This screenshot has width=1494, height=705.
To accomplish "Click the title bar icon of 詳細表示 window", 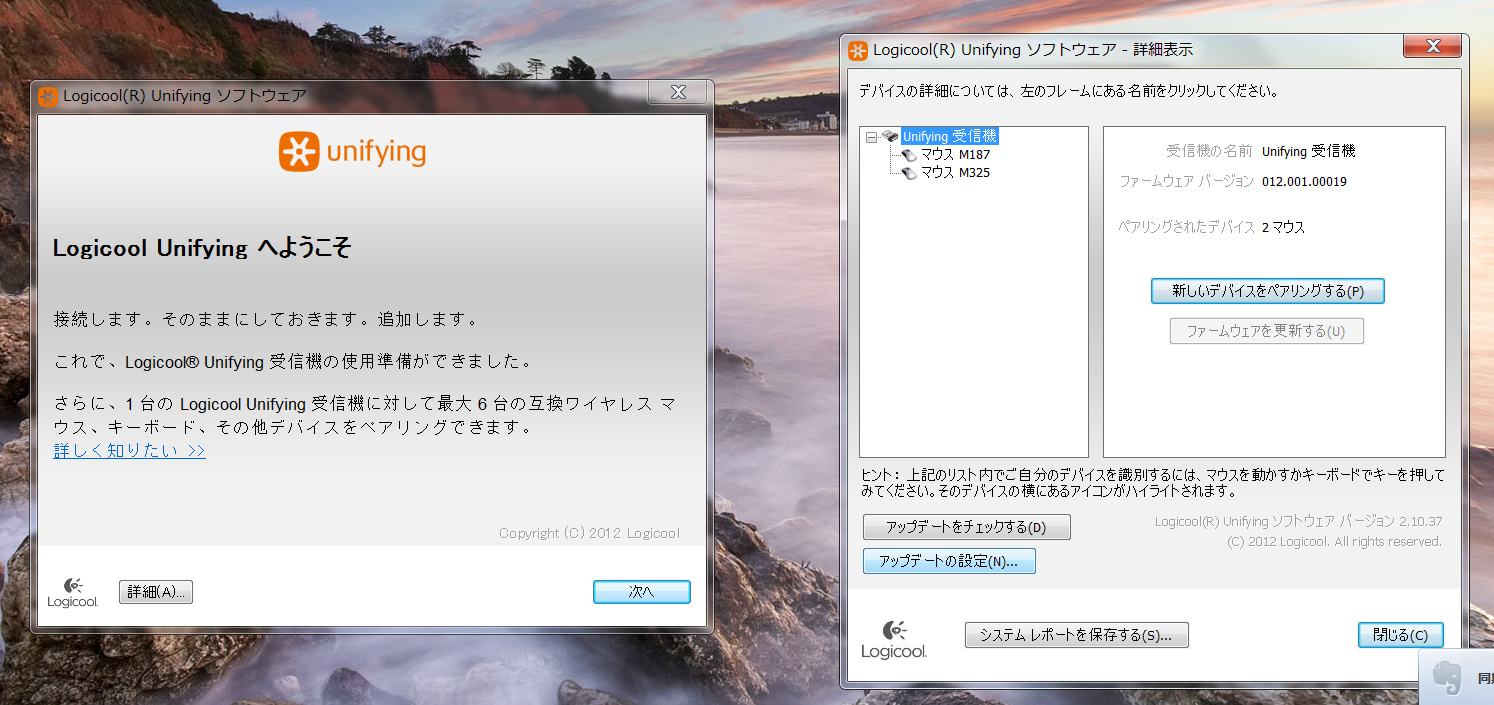I will coord(858,50).
